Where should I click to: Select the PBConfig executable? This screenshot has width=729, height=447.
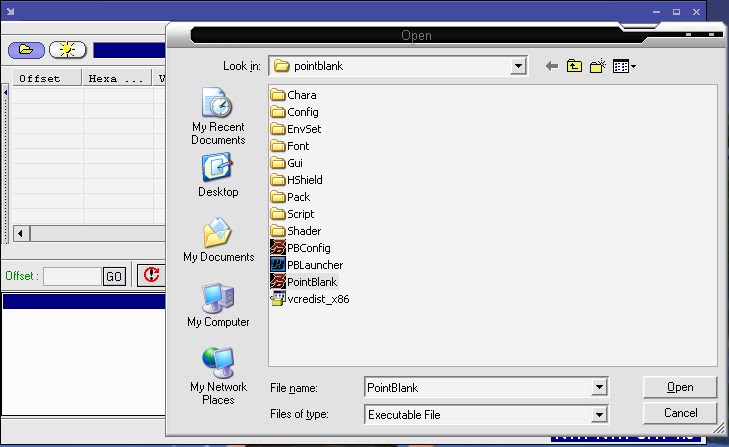pos(301,248)
